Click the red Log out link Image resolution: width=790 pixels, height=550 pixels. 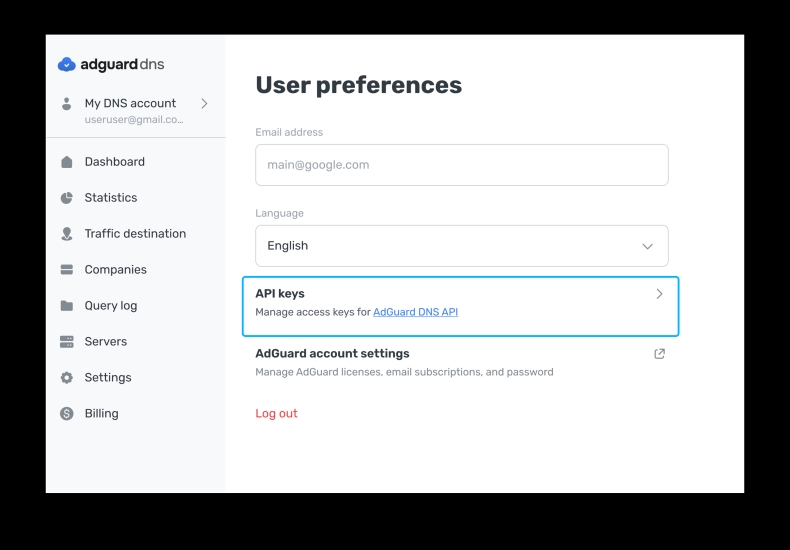coord(276,414)
